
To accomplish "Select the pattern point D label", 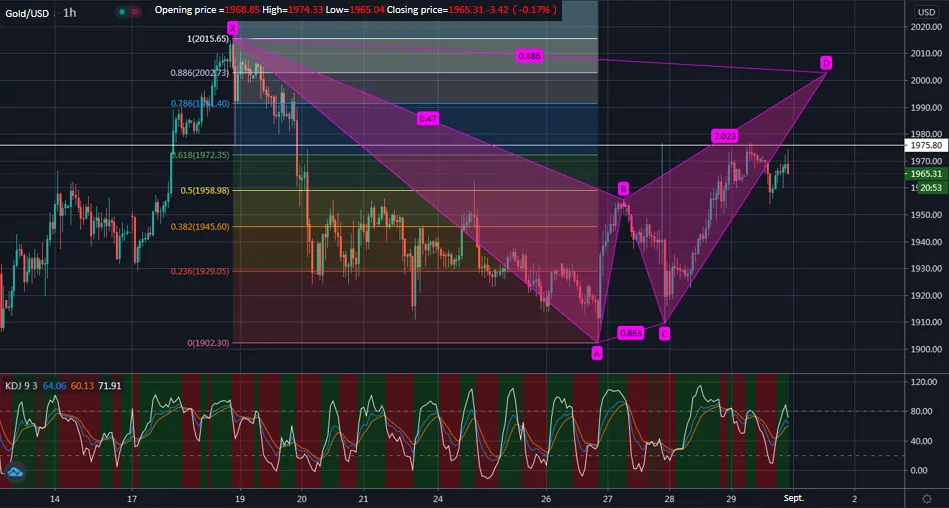I will (826, 62).
